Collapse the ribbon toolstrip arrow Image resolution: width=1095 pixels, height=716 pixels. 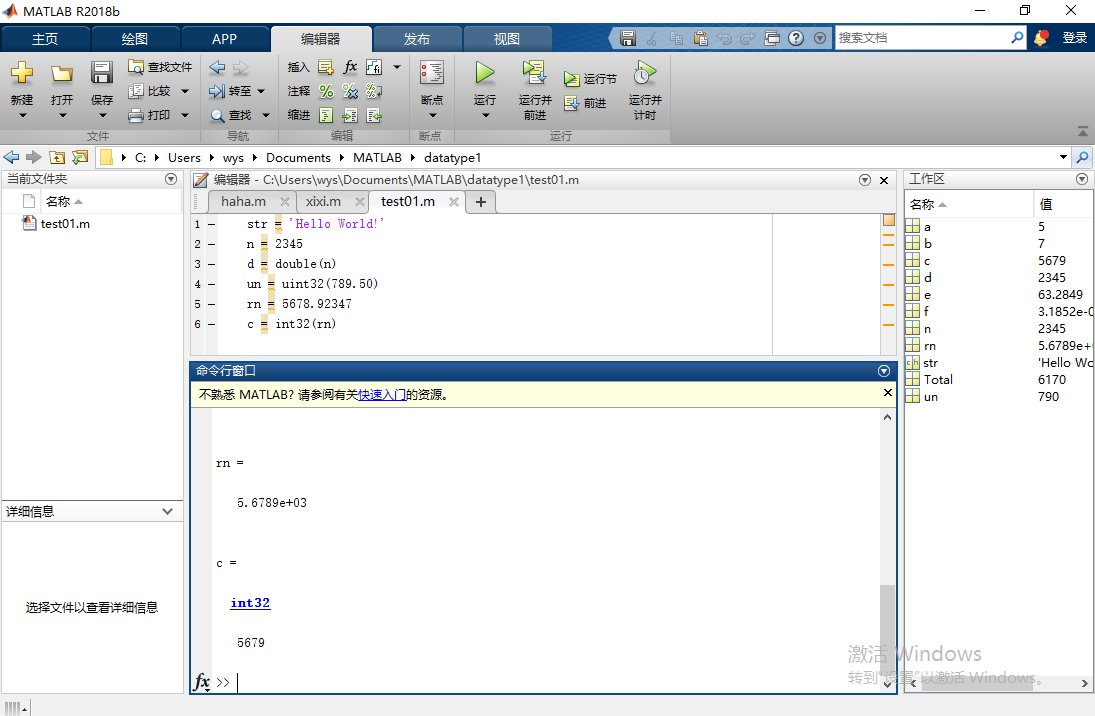coord(1082,131)
